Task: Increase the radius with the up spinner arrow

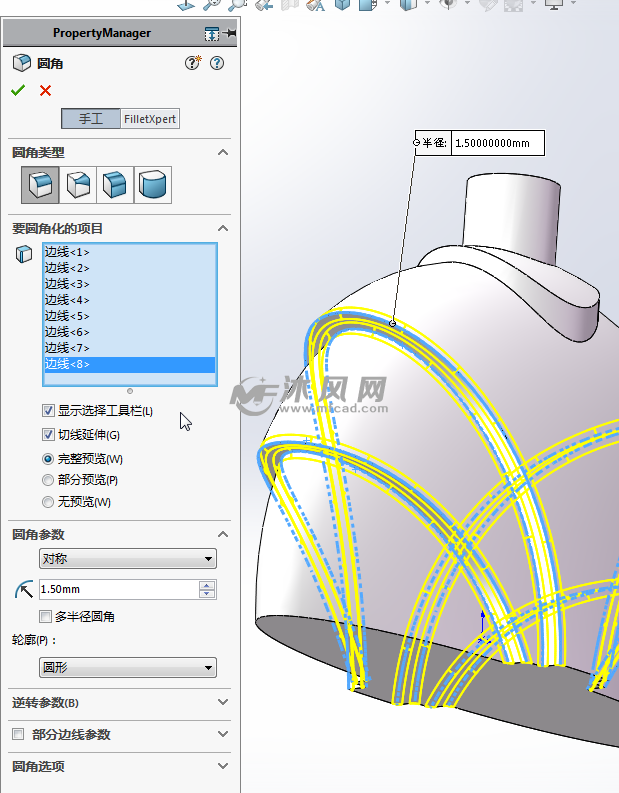Action: (207, 585)
